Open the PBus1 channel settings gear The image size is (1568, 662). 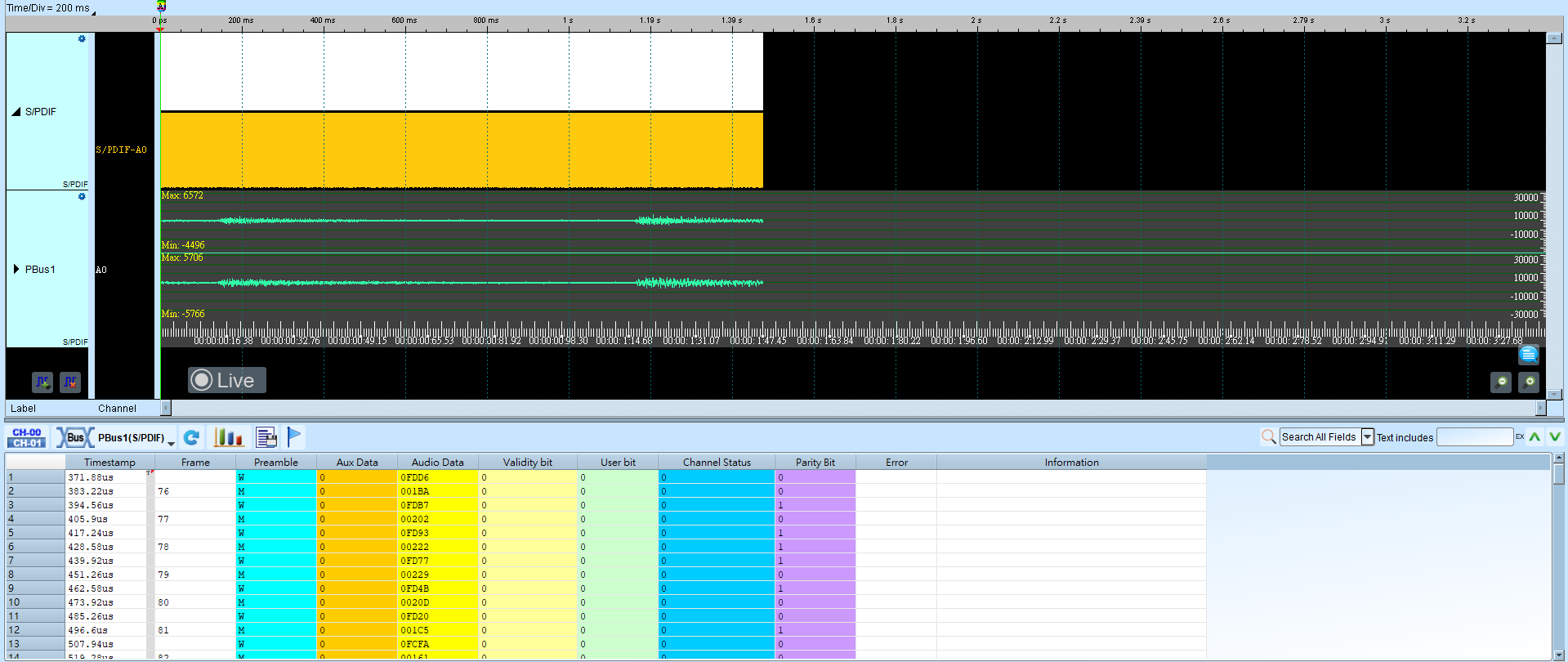coord(82,196)
